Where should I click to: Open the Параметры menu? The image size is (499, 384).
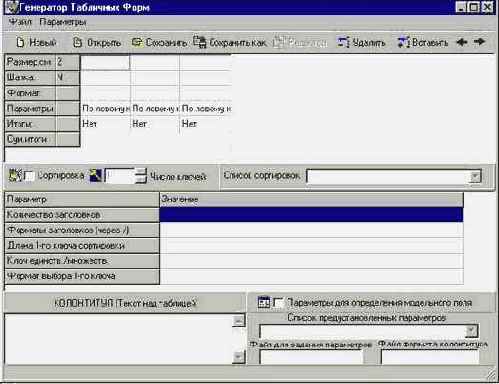pos(63,22)
